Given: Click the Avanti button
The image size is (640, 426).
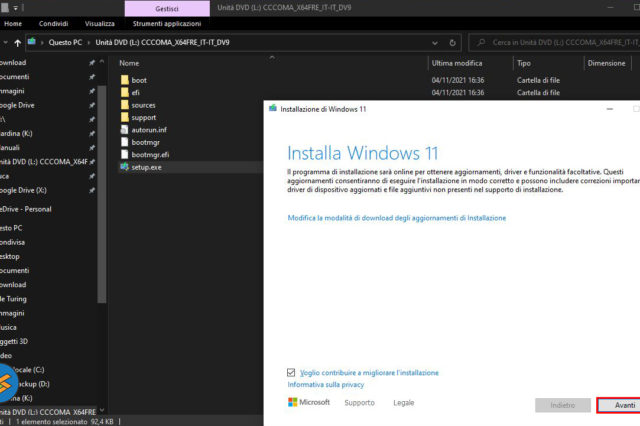Looking at the screenshot, I should pos(622,405).
